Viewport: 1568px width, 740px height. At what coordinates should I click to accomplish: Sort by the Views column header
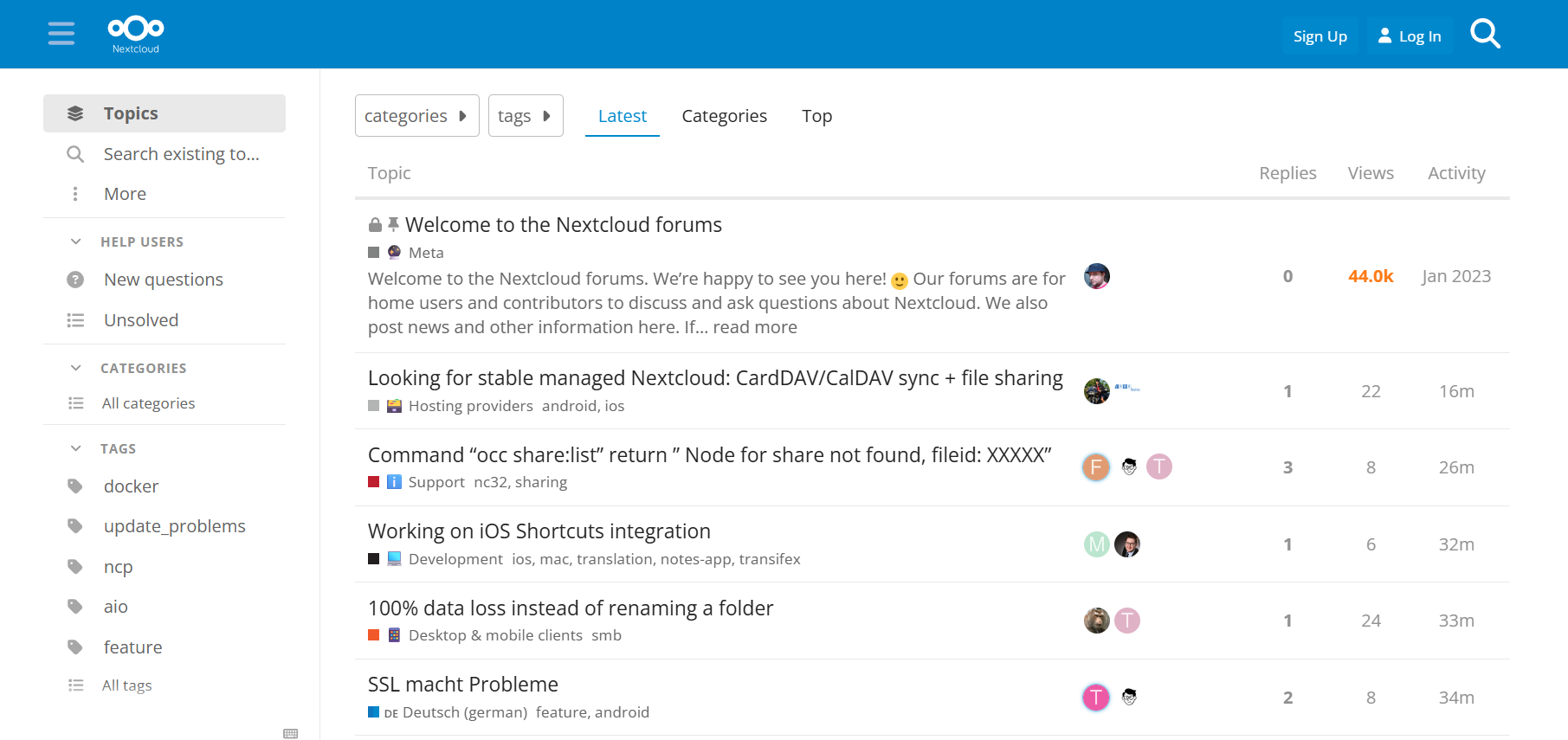(1371, 173)
